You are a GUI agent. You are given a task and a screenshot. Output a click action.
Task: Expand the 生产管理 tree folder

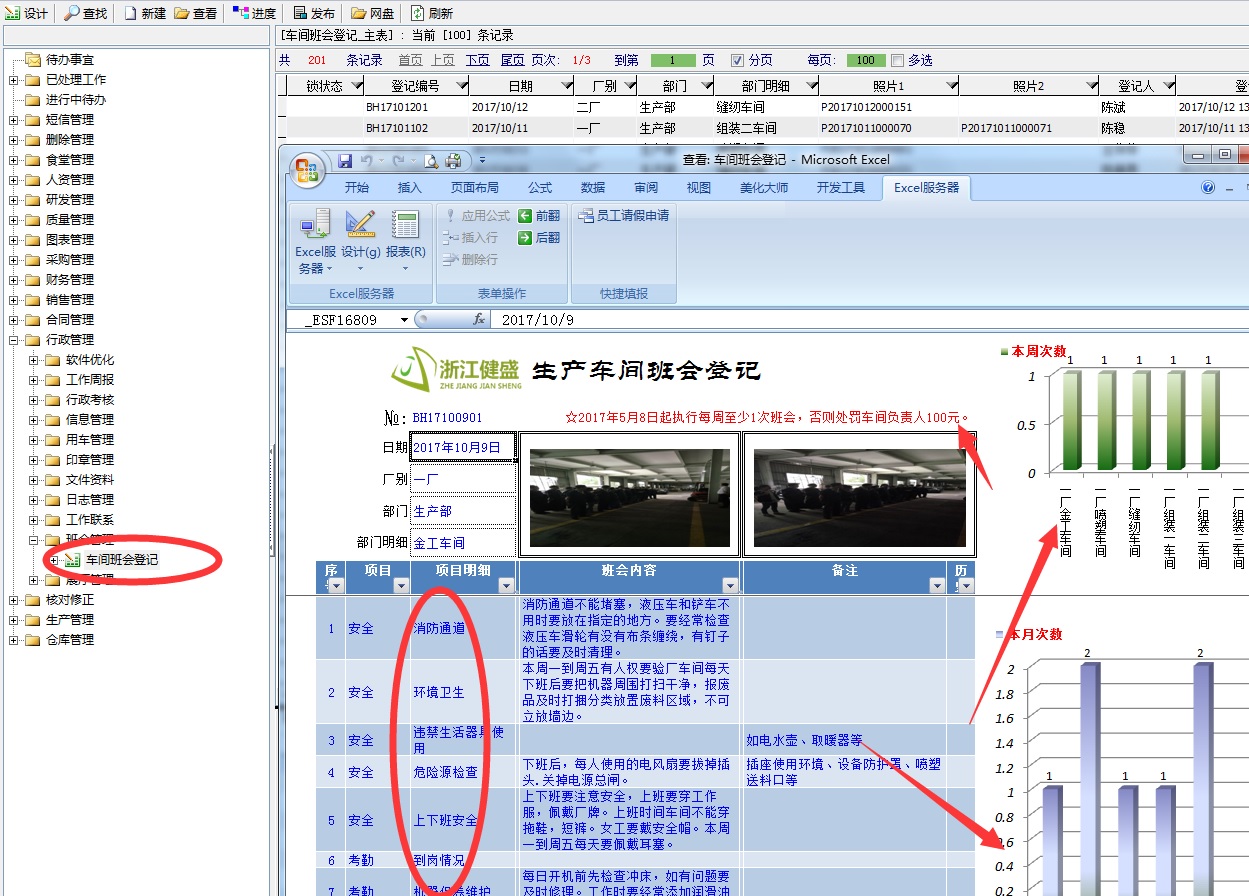(14, 620)
